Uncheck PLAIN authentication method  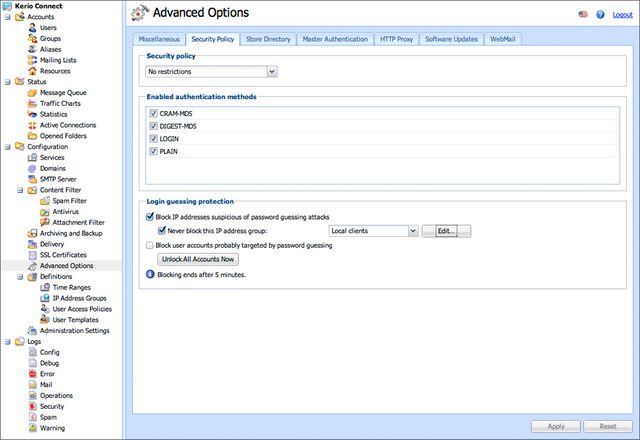(153, 151)
